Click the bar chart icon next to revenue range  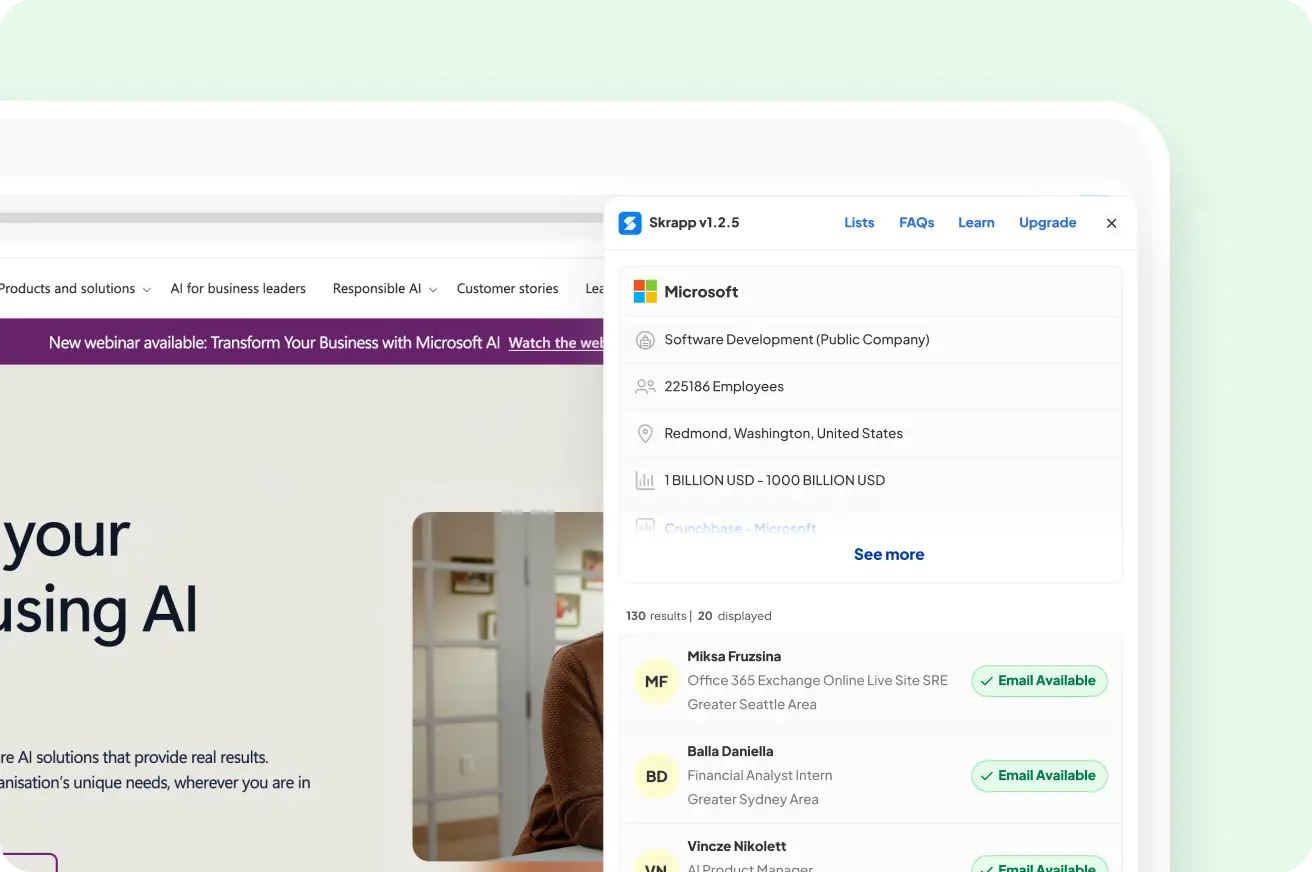(x=645, y=480)
